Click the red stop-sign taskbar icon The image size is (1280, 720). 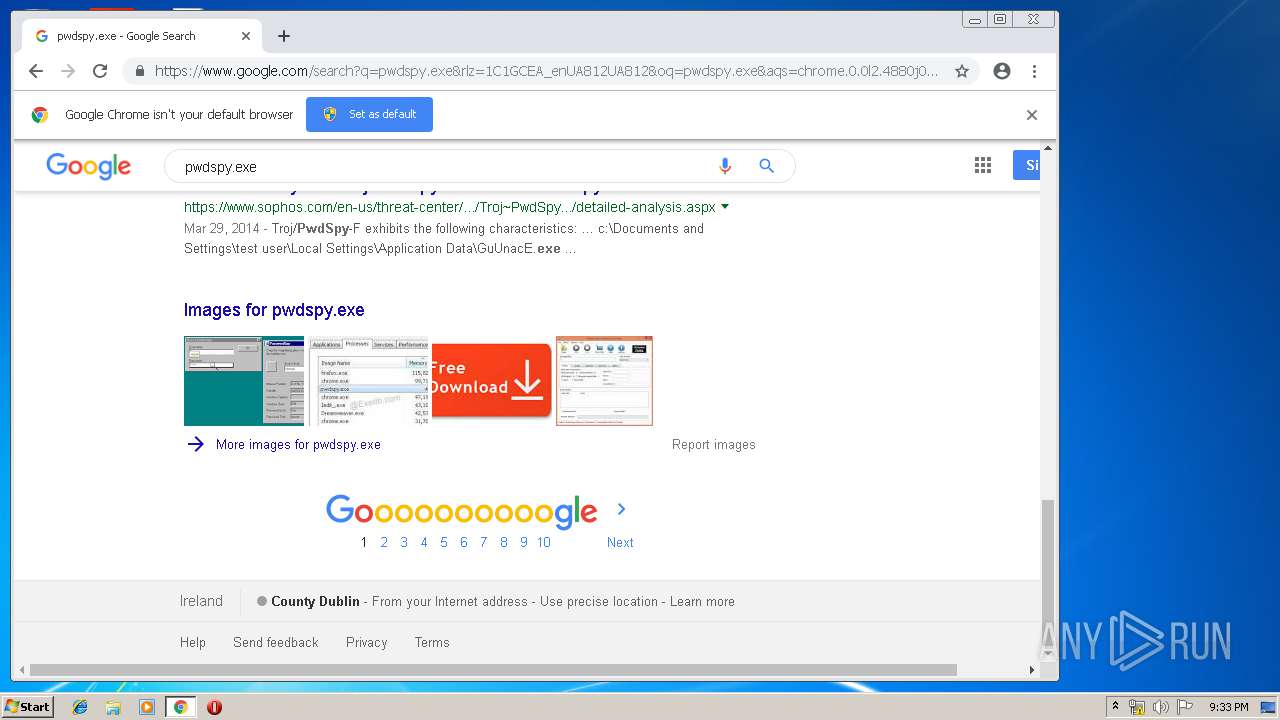point(214,707)
